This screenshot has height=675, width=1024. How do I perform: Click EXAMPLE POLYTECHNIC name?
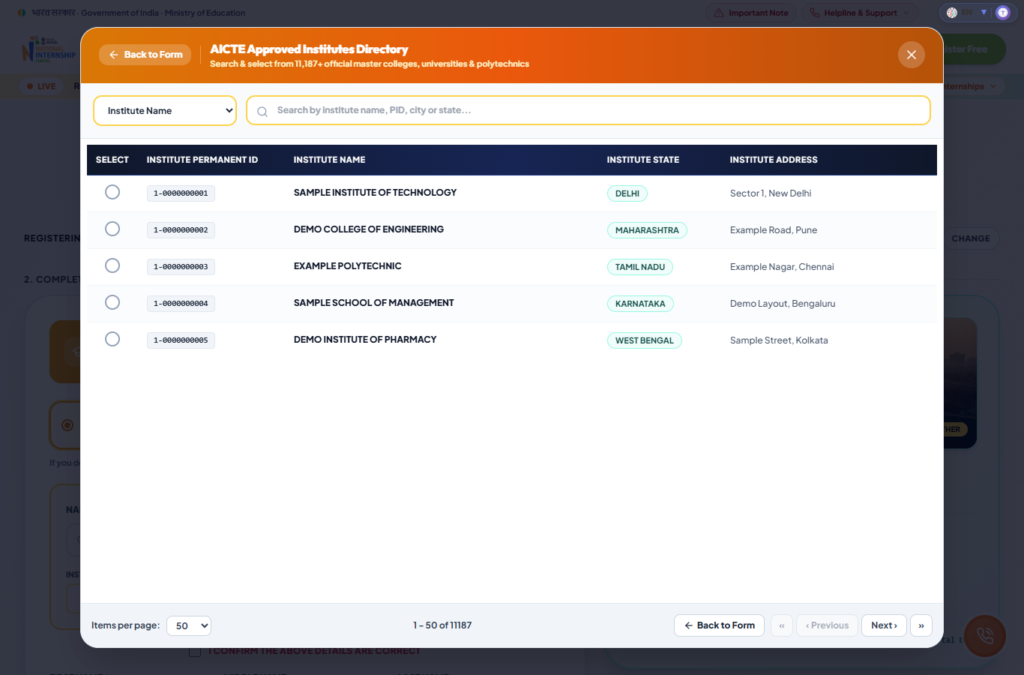[347, 266]
